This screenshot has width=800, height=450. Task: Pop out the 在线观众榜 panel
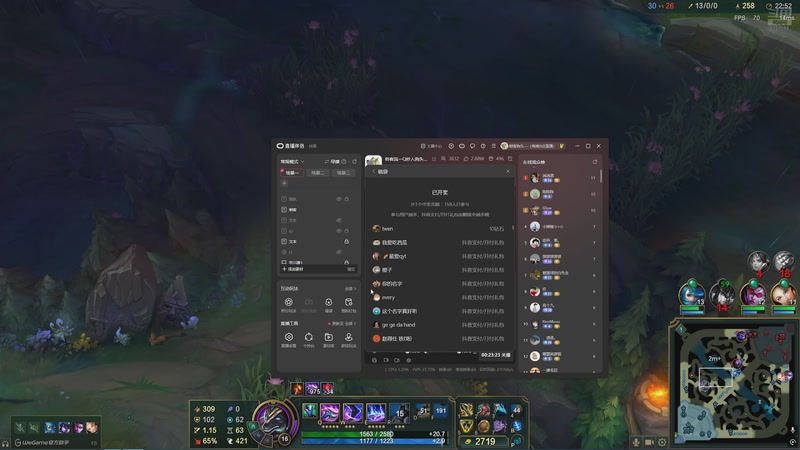[x=595, y=162]
